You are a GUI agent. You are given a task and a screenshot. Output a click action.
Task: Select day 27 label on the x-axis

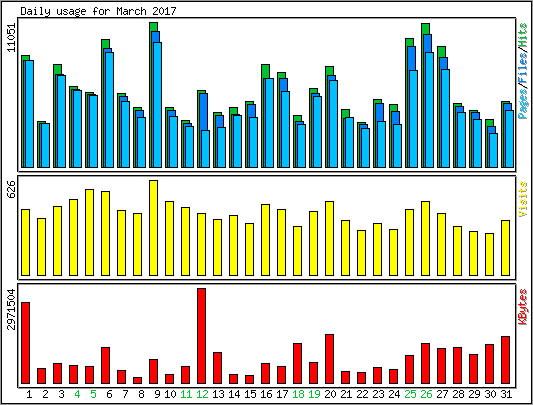[442, 394]
